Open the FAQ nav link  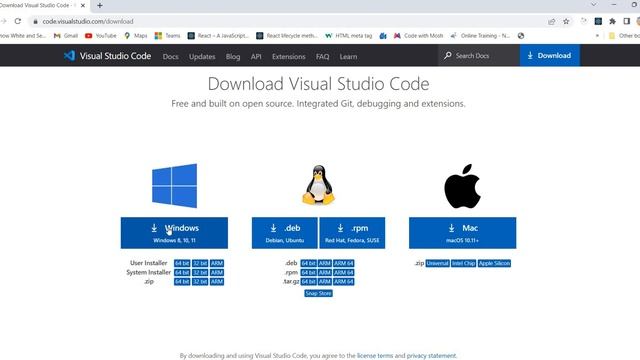click(322, 56)
